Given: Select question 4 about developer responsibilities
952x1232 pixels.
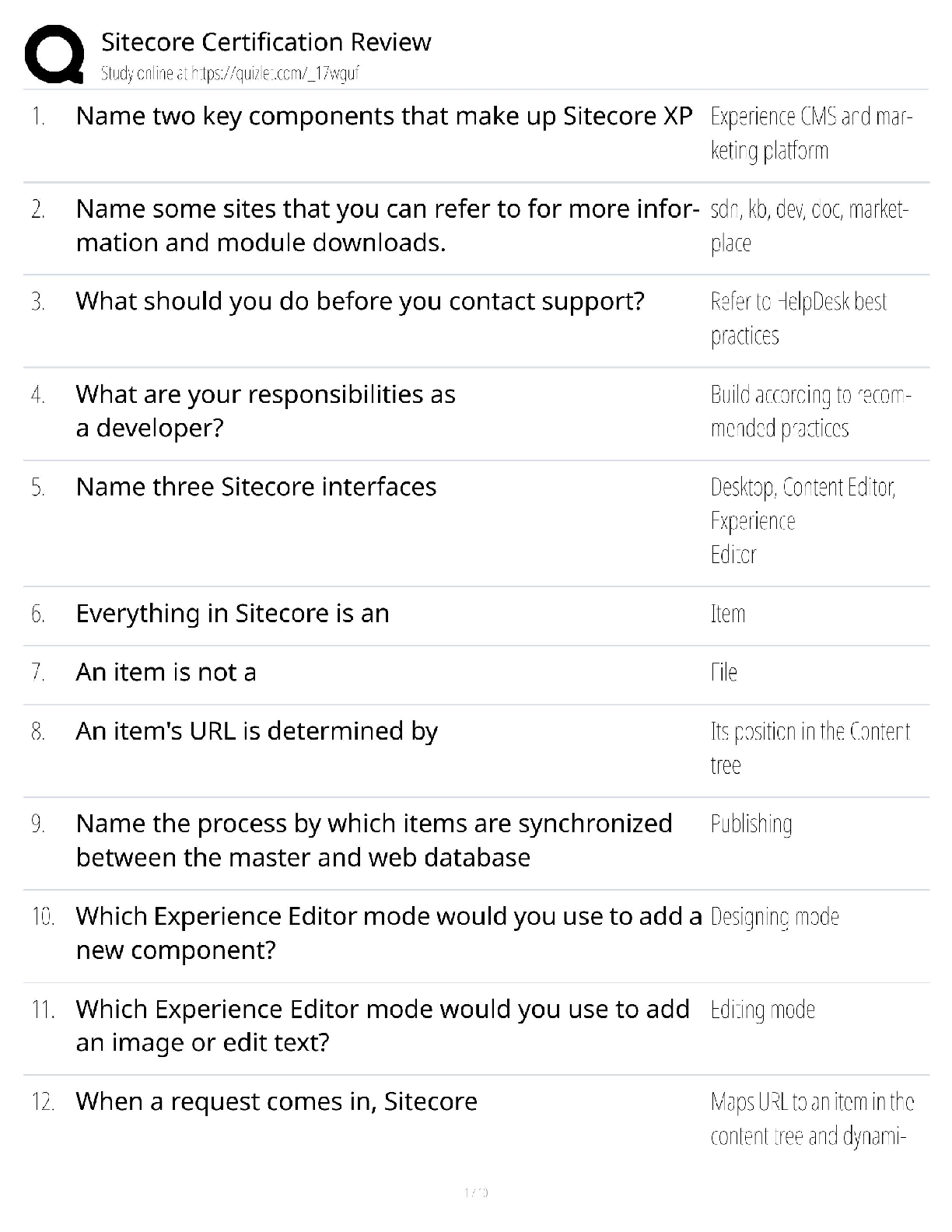Looking at the screenshot, I should [265, 411].
